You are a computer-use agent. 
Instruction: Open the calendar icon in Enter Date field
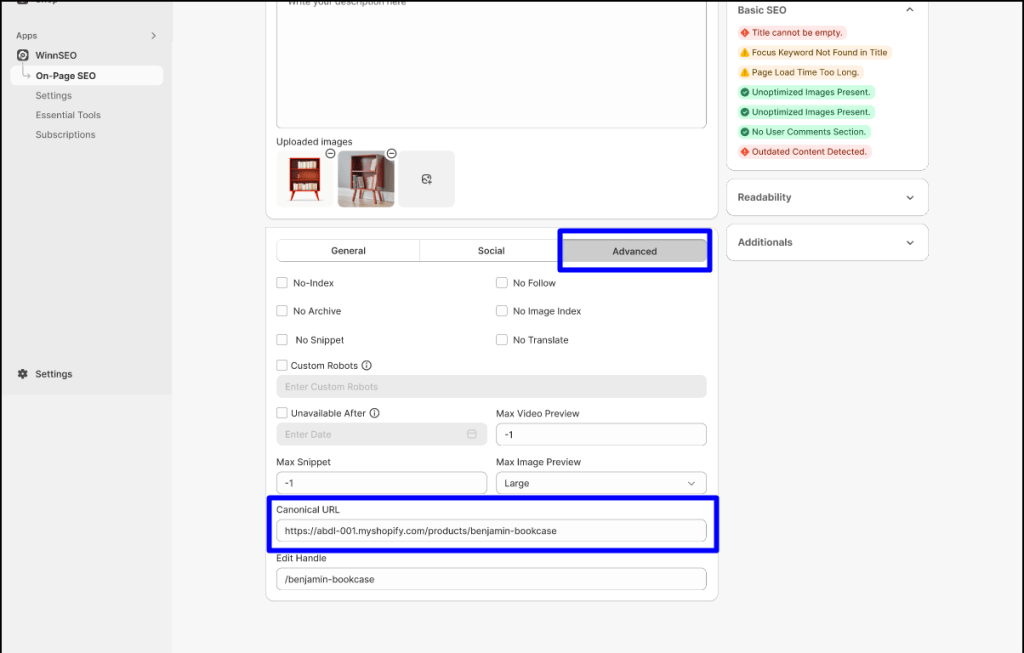(472, 434)
